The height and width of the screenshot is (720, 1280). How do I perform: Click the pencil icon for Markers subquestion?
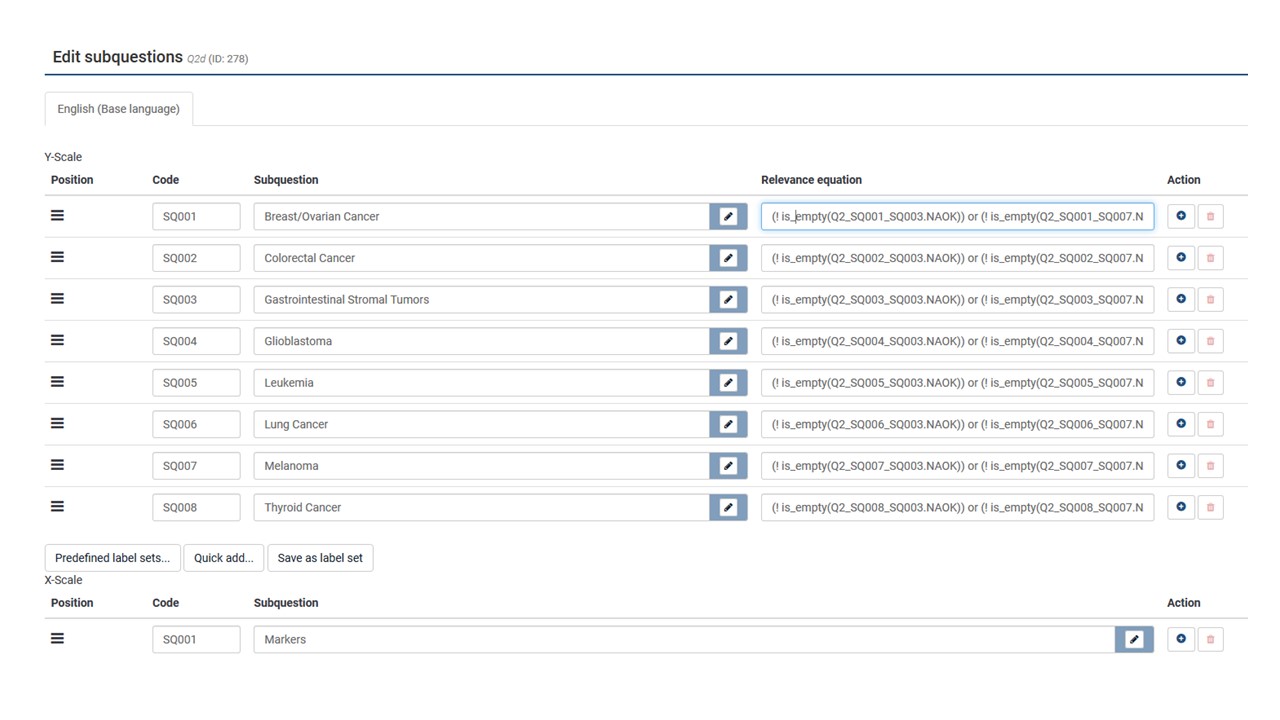[1134, 639]
